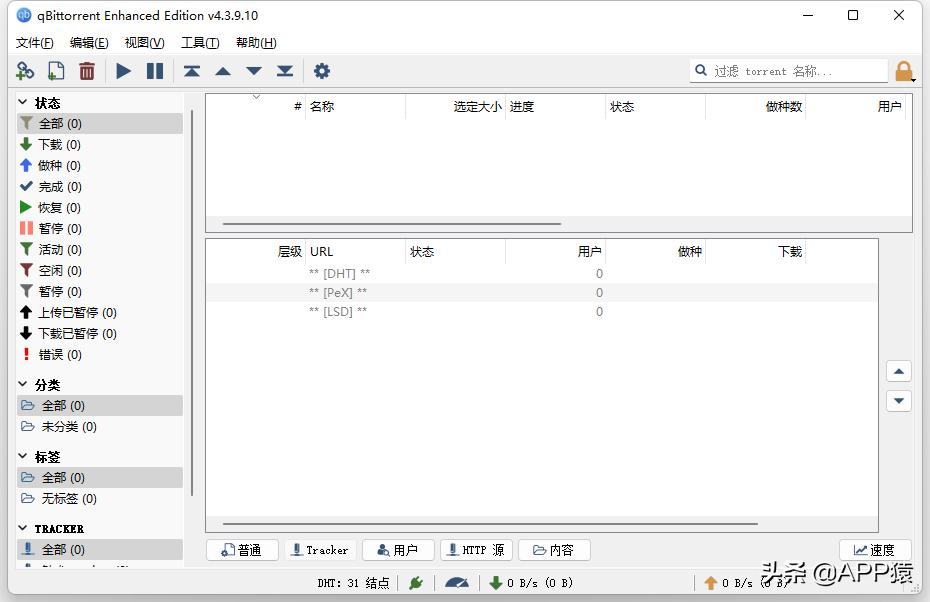Screen dimensions: 930x602
Task: Select the 错误 (0) status filter
Action: point(100,355)
